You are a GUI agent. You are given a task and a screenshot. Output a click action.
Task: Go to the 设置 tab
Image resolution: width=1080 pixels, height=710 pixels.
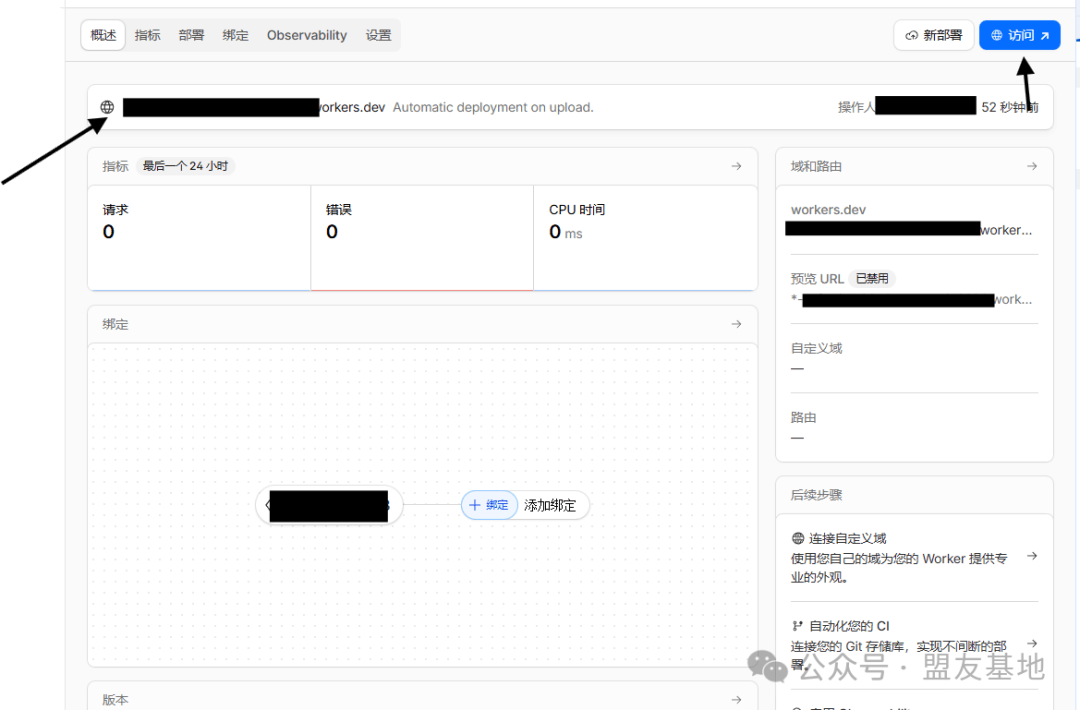(x=378, y=35)
